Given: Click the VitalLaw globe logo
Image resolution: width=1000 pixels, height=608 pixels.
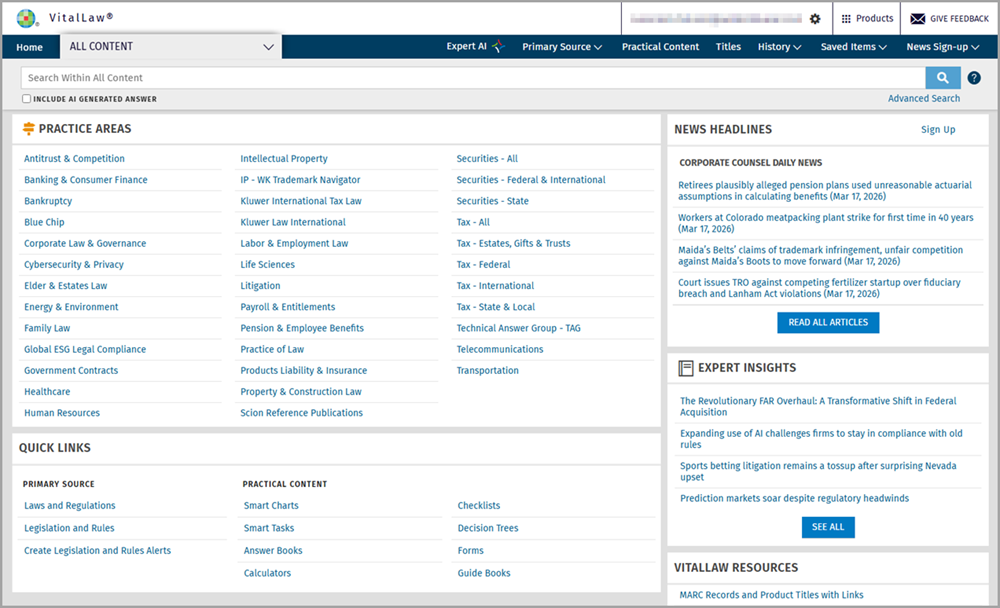Looking at the screenshot, I should tap(27, 19).
